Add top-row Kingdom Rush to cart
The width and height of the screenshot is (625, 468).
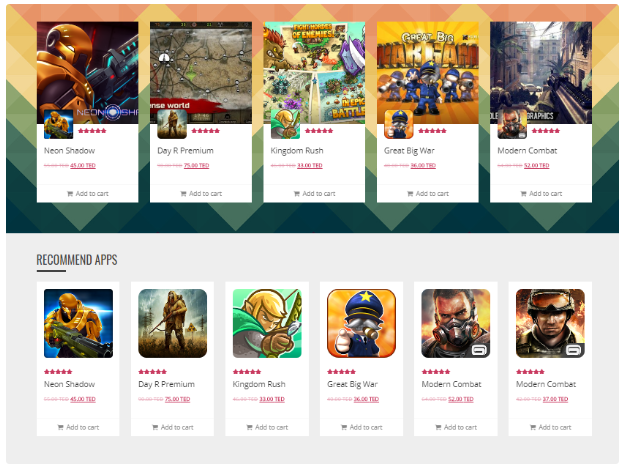314,193
